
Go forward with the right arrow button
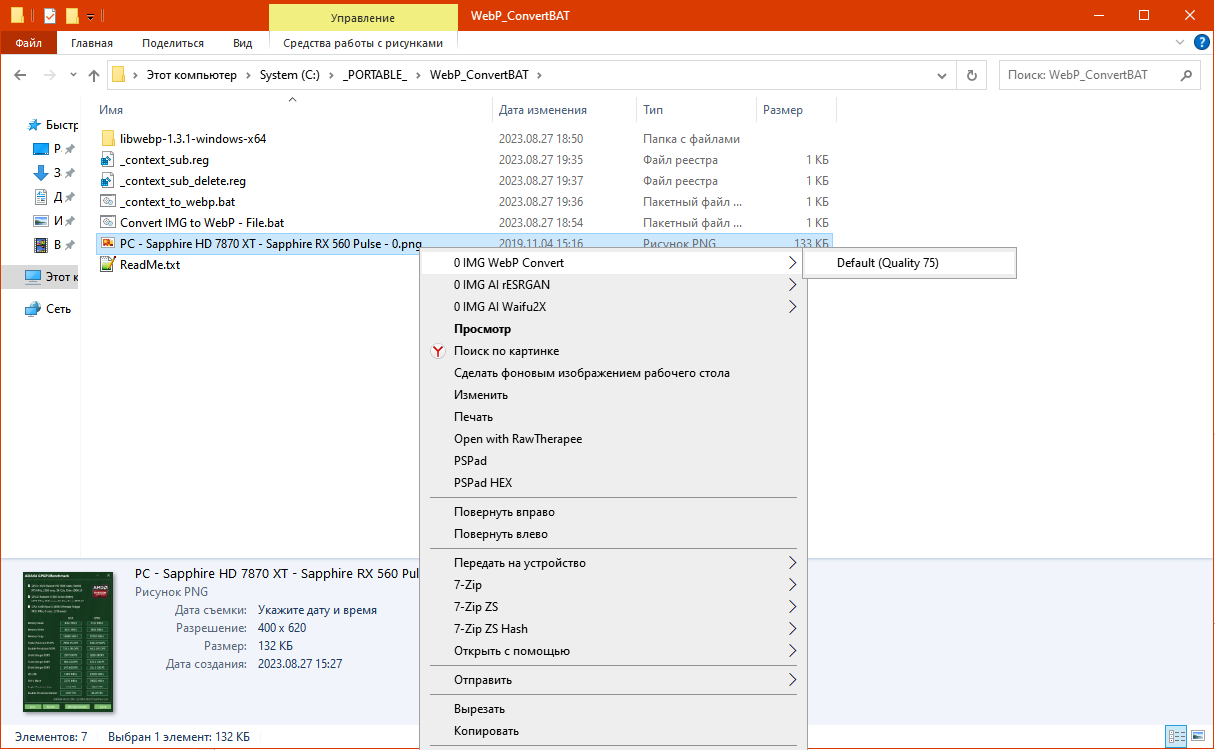click(50, 75)
